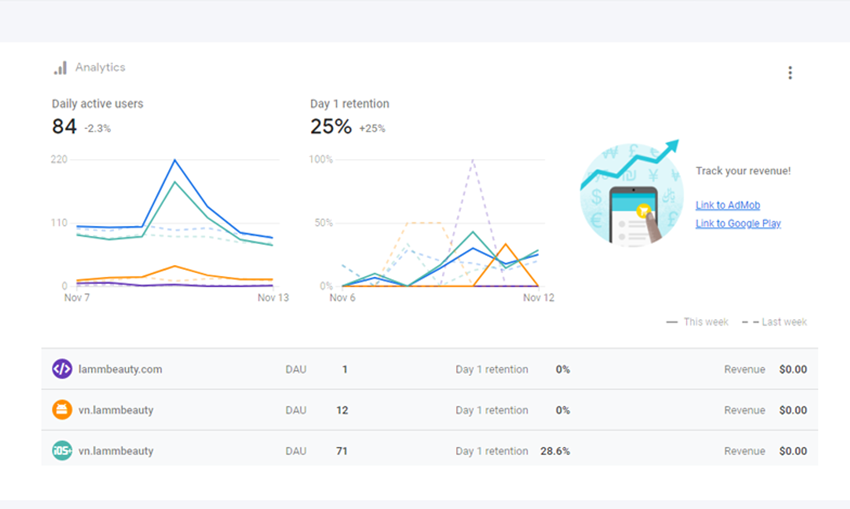Click the purple web app code icon
Viewport: 850px width, 509px height.
pos(62,369)
